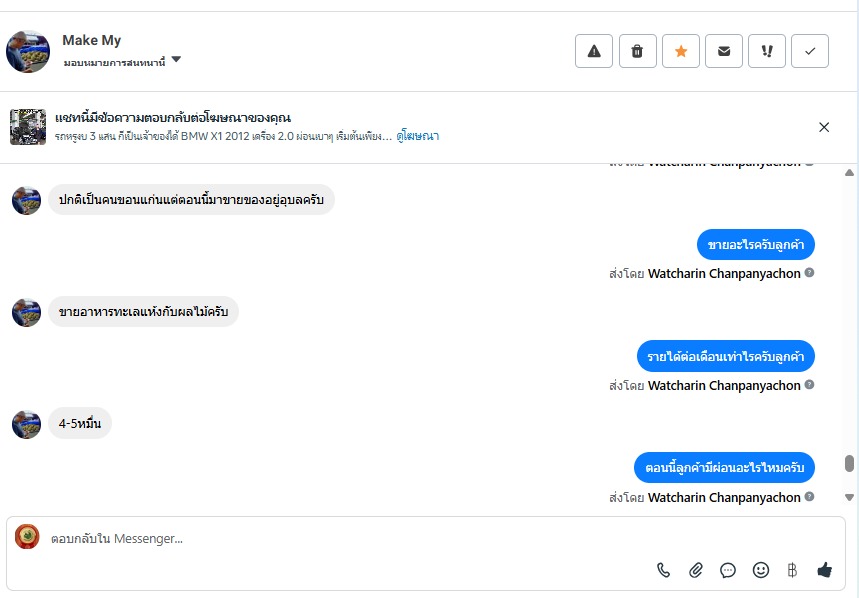Open the emoji picker
This screenshot has height=598, width=859.
(x=761, y=570)
